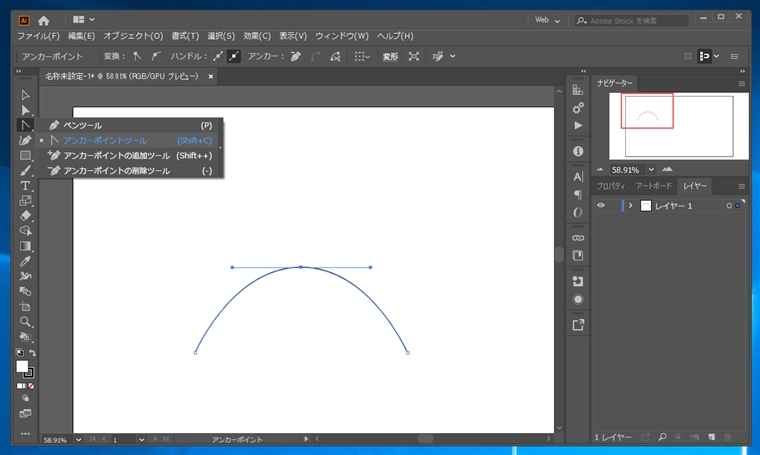
Task: Select the Gradient tool
Action: click(25, 246)
